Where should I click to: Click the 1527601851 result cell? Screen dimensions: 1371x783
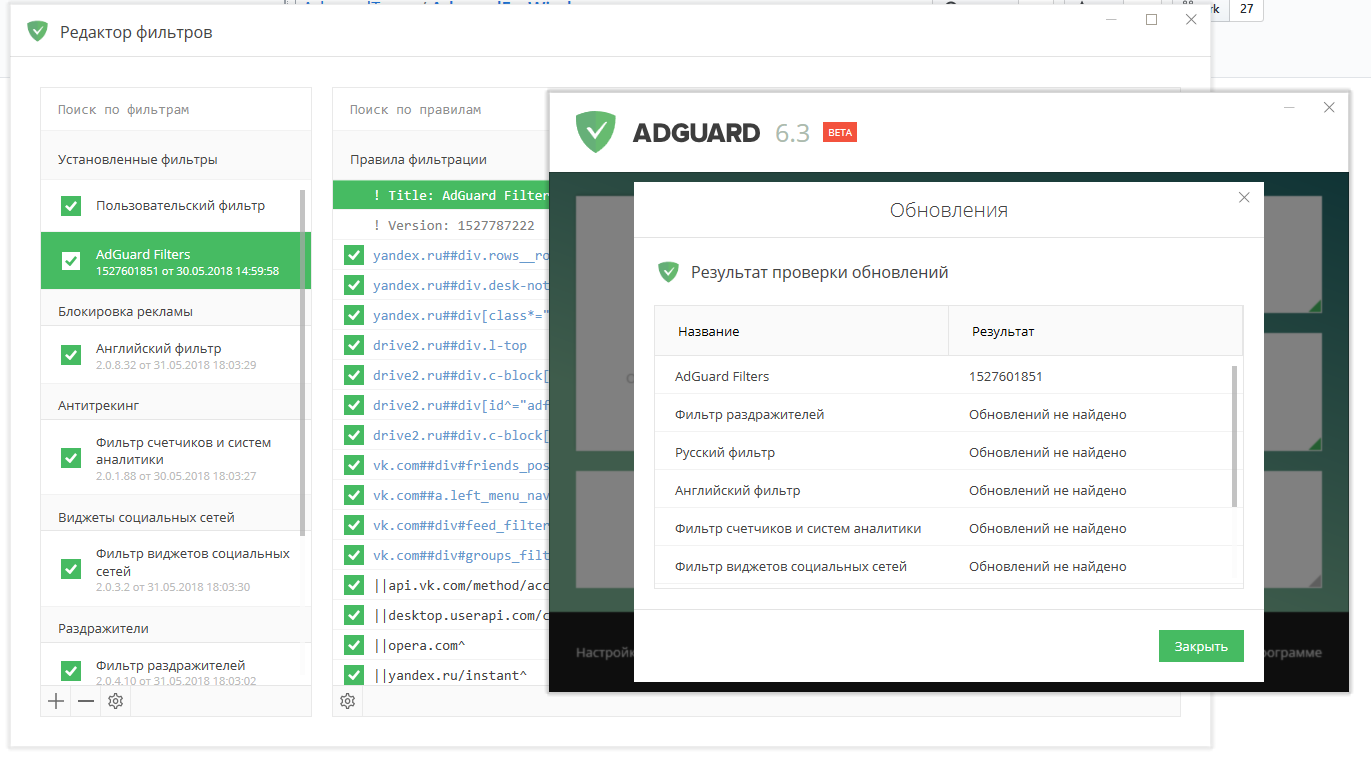1005,377
